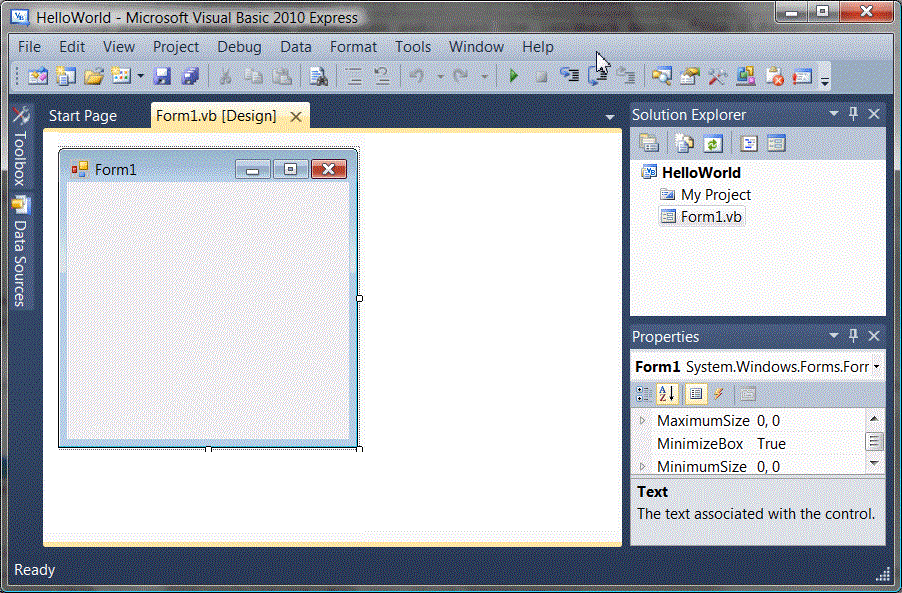Cut selection using the scissors toolbar icon

click(225, 76)
